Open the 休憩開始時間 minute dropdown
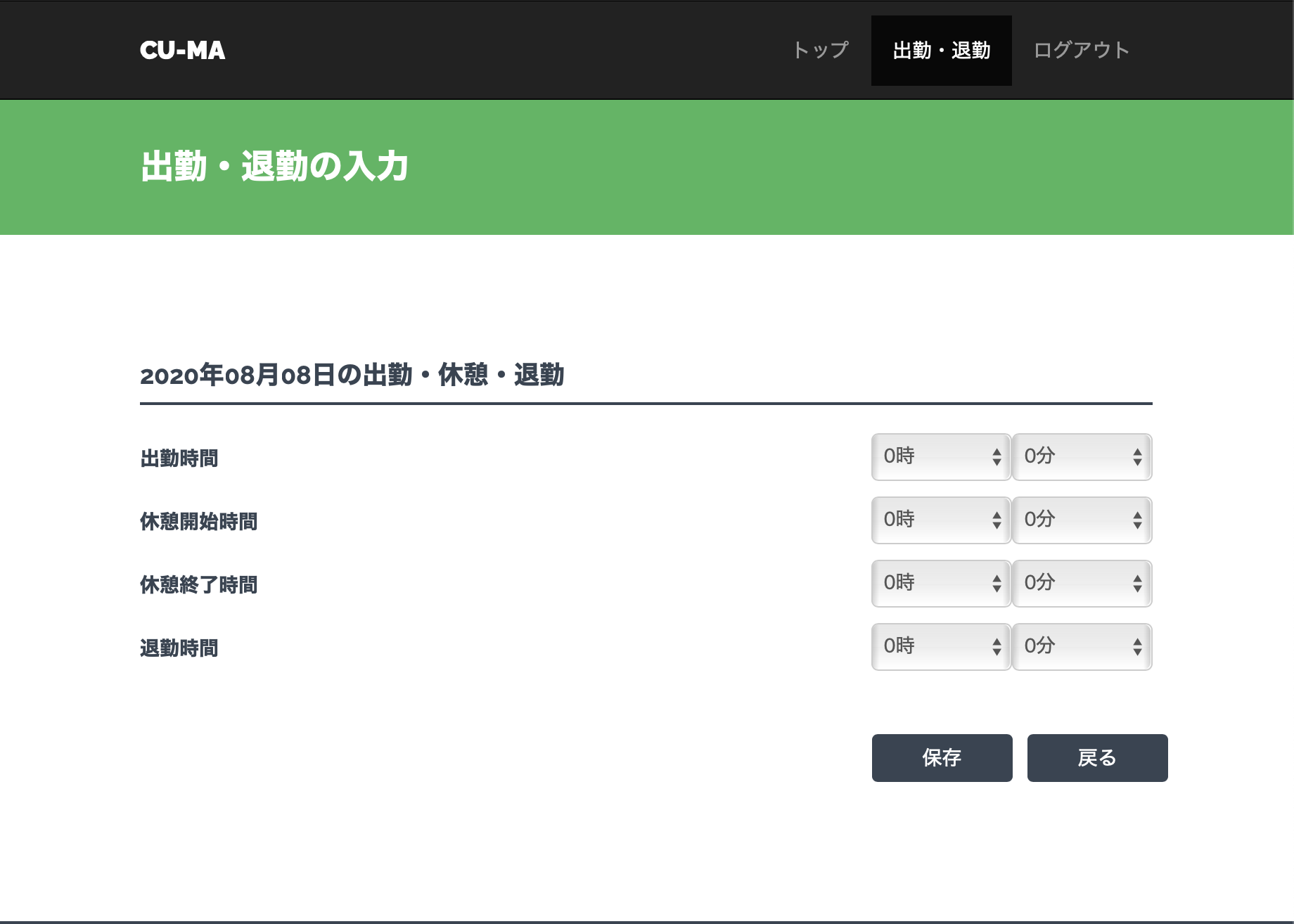The height and width of the screenshot is (924, 1294). (x=1081, y=520)
